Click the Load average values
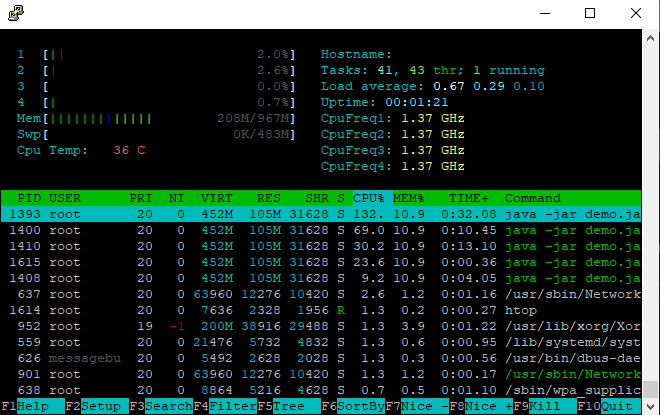This screenshot has width=661, height=415. pyautogui.click(x=489, y=86)
